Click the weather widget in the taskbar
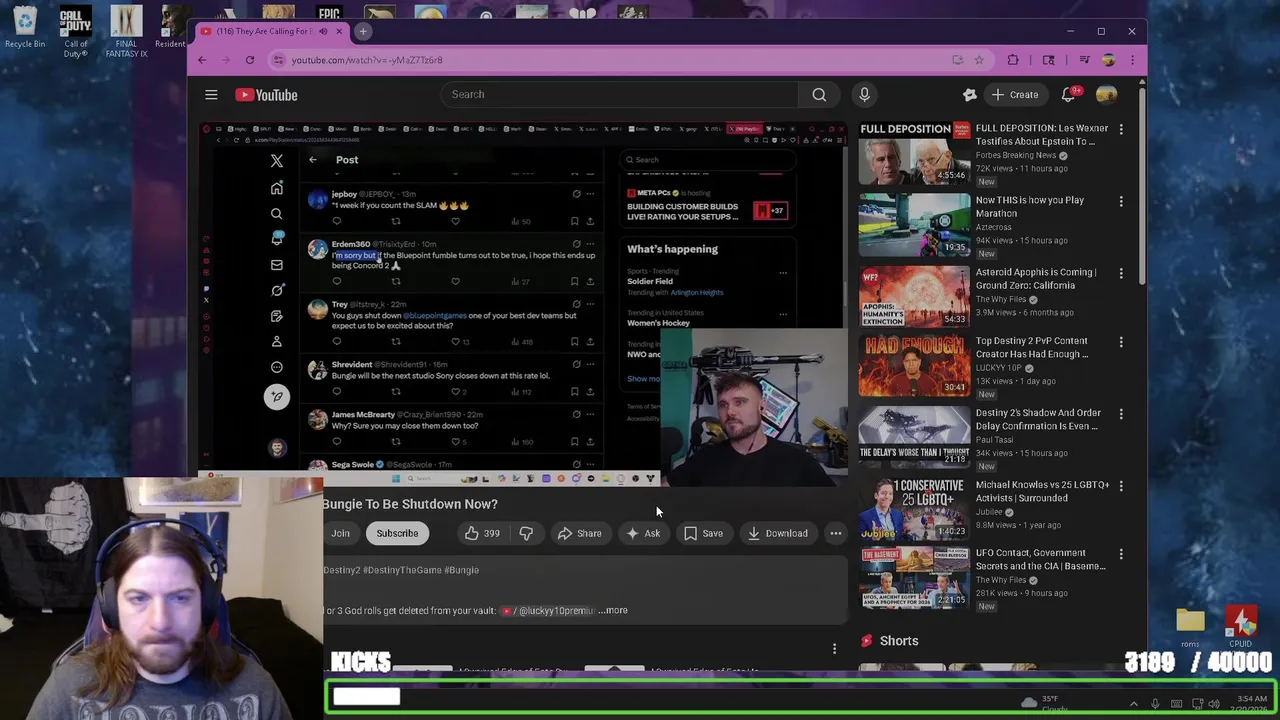Viewport: 1280px width, 720px height. click(x=1043, y=703)
